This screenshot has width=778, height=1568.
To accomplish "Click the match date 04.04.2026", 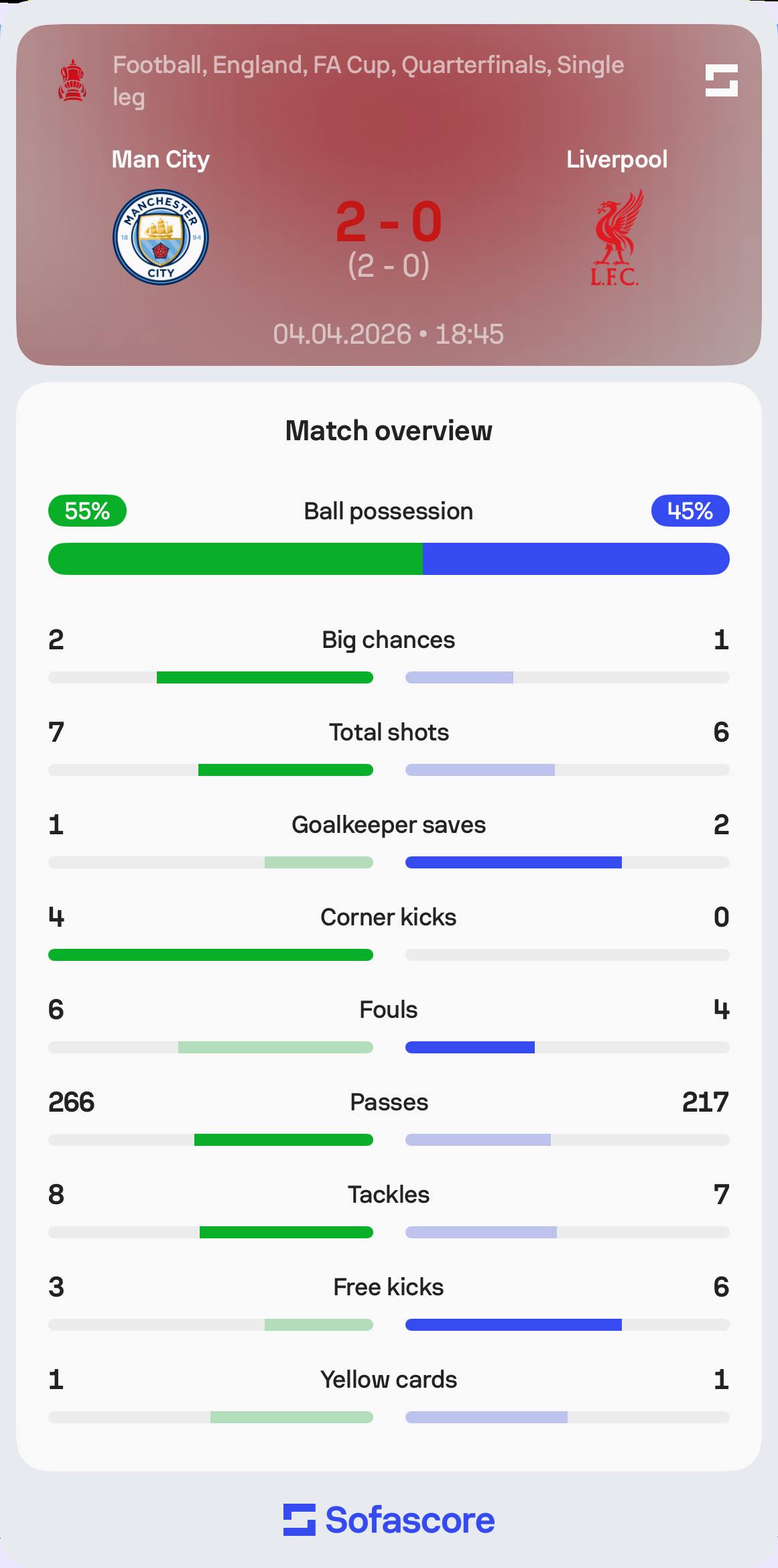I will click(342, 334).
